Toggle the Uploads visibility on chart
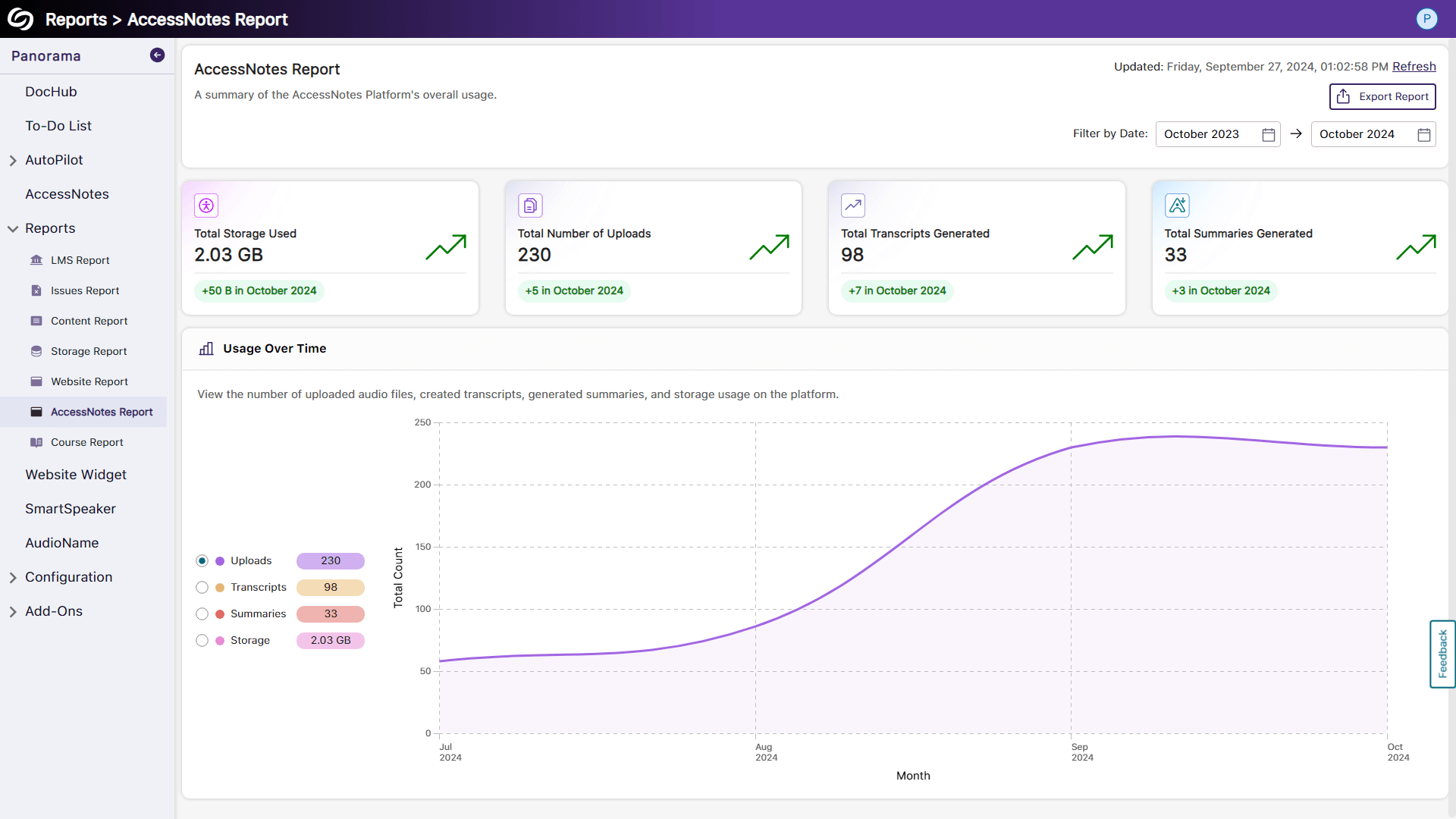This screenshot has width=1456, height=819. click(x=201, y=560)
